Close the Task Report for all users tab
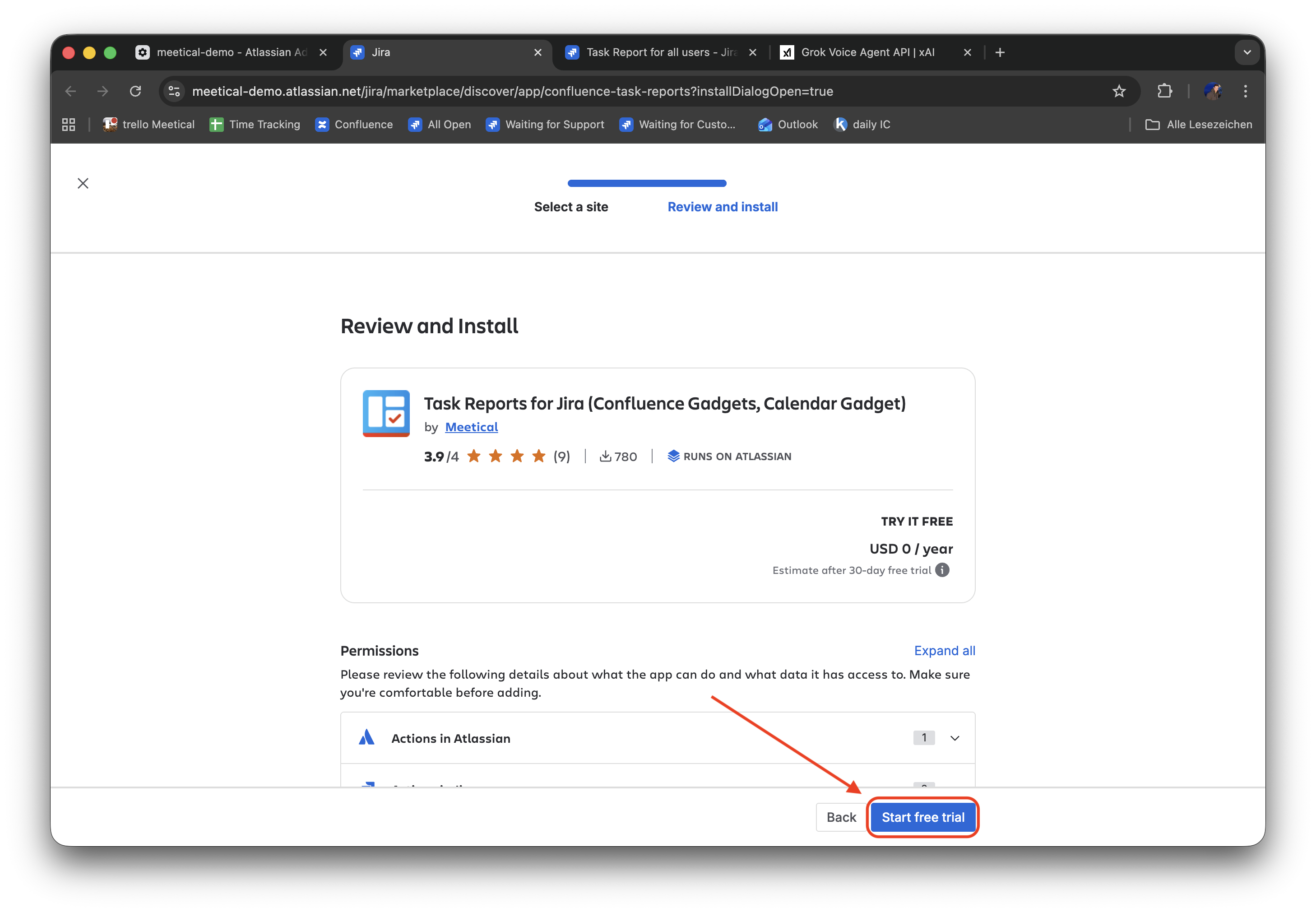Viewport: 1316px width, 913px height. pos(753,52)
